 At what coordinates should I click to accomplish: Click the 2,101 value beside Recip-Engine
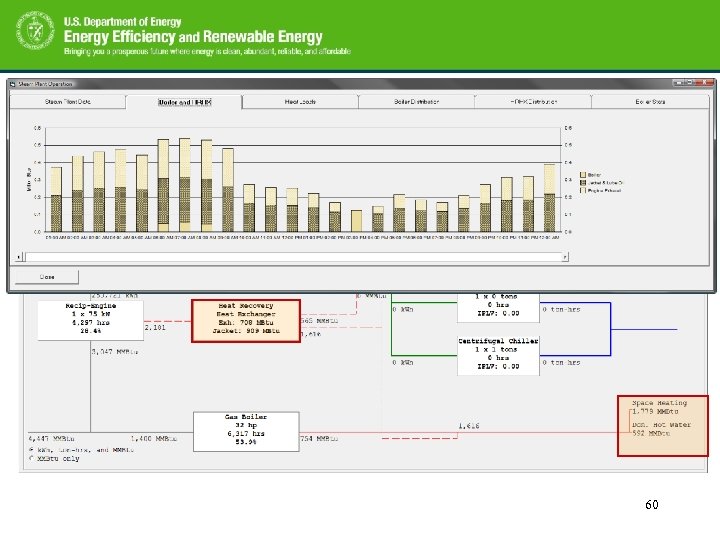(x=155, y=327)
